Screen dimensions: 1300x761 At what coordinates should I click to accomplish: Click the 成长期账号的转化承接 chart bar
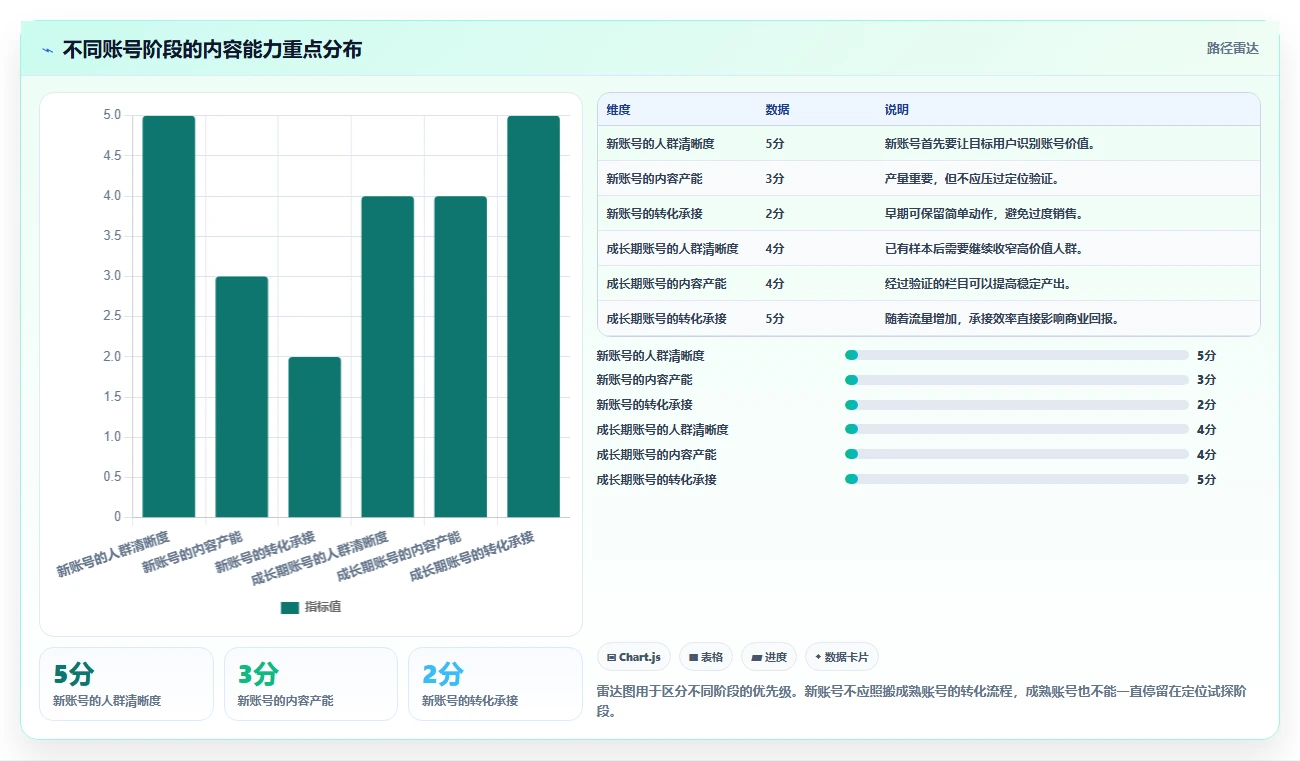pos(534,316)
